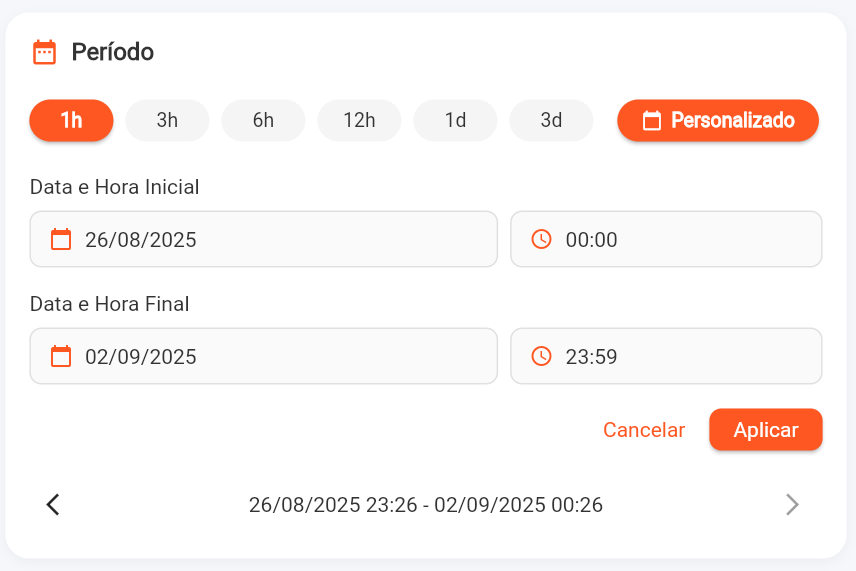Image resolution: width=856 pixels, height=571 pixels.
Task: Open start date picker showing 26/08/2025
Action: click(264, 239)
